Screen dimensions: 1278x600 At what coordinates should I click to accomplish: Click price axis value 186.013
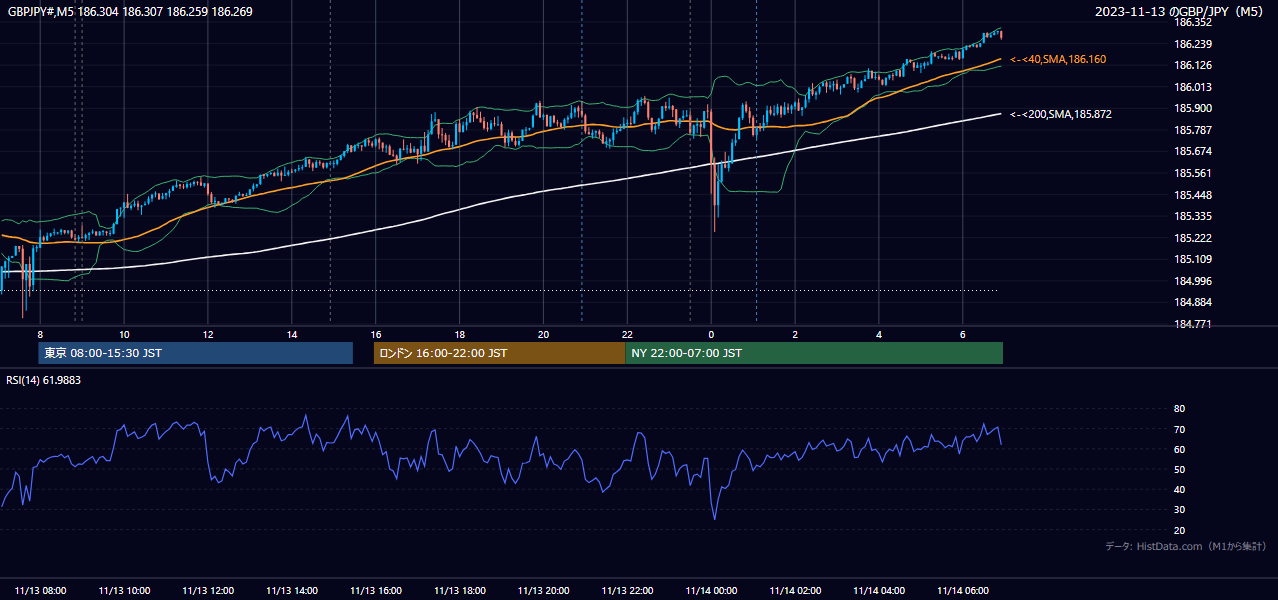click(1193, 87)
